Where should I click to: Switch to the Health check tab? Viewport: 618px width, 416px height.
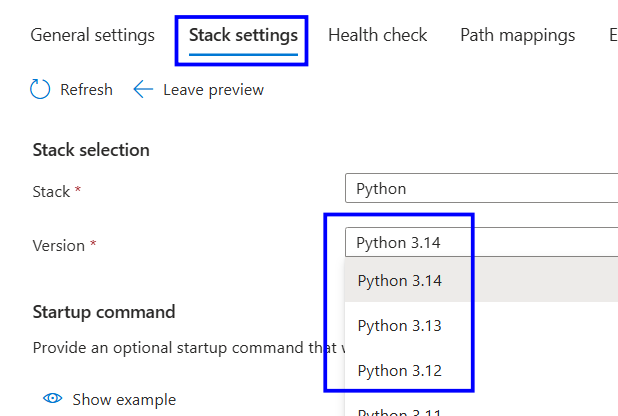(378, 35)
